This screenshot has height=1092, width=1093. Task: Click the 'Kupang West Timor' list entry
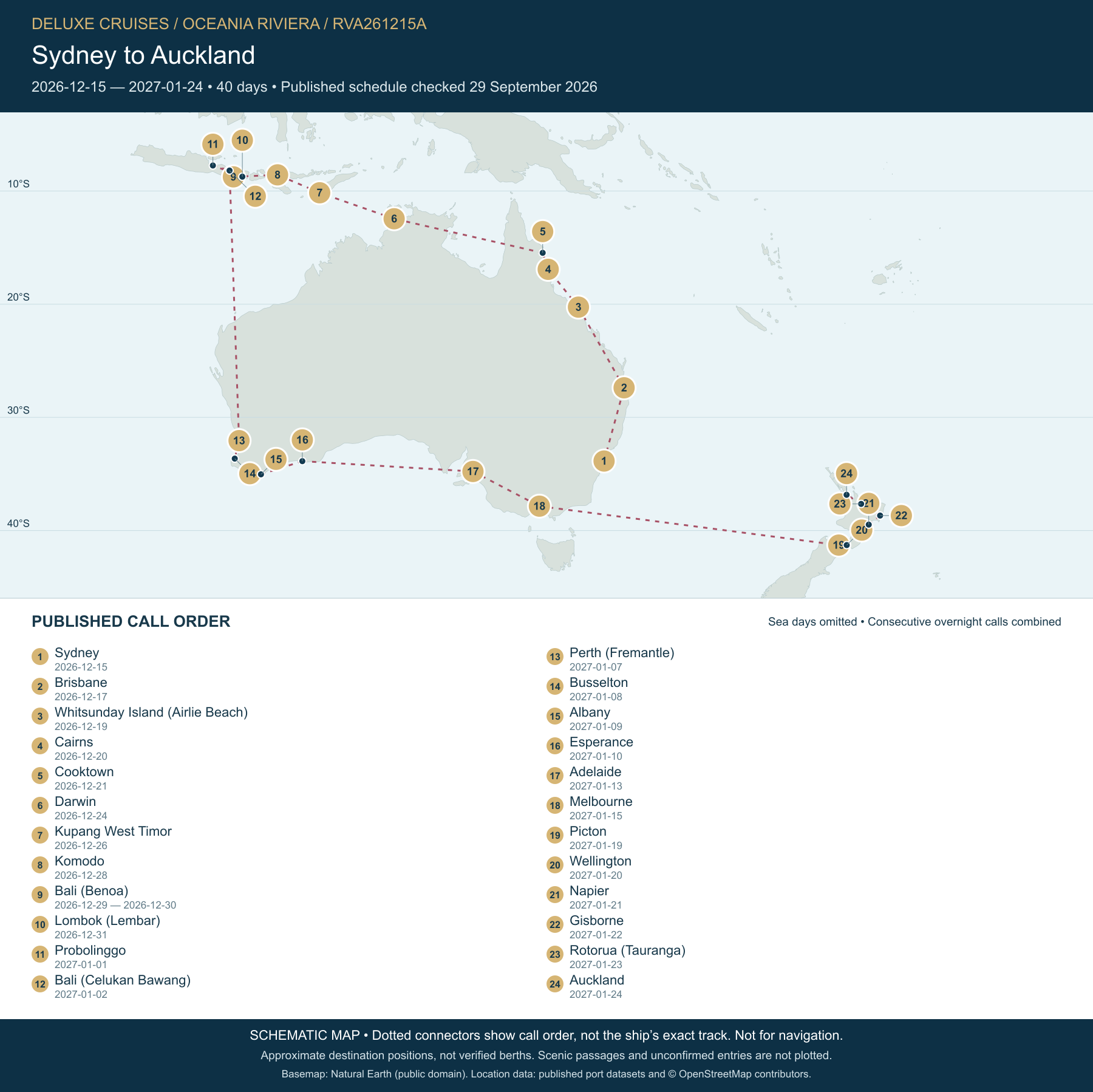113,831
